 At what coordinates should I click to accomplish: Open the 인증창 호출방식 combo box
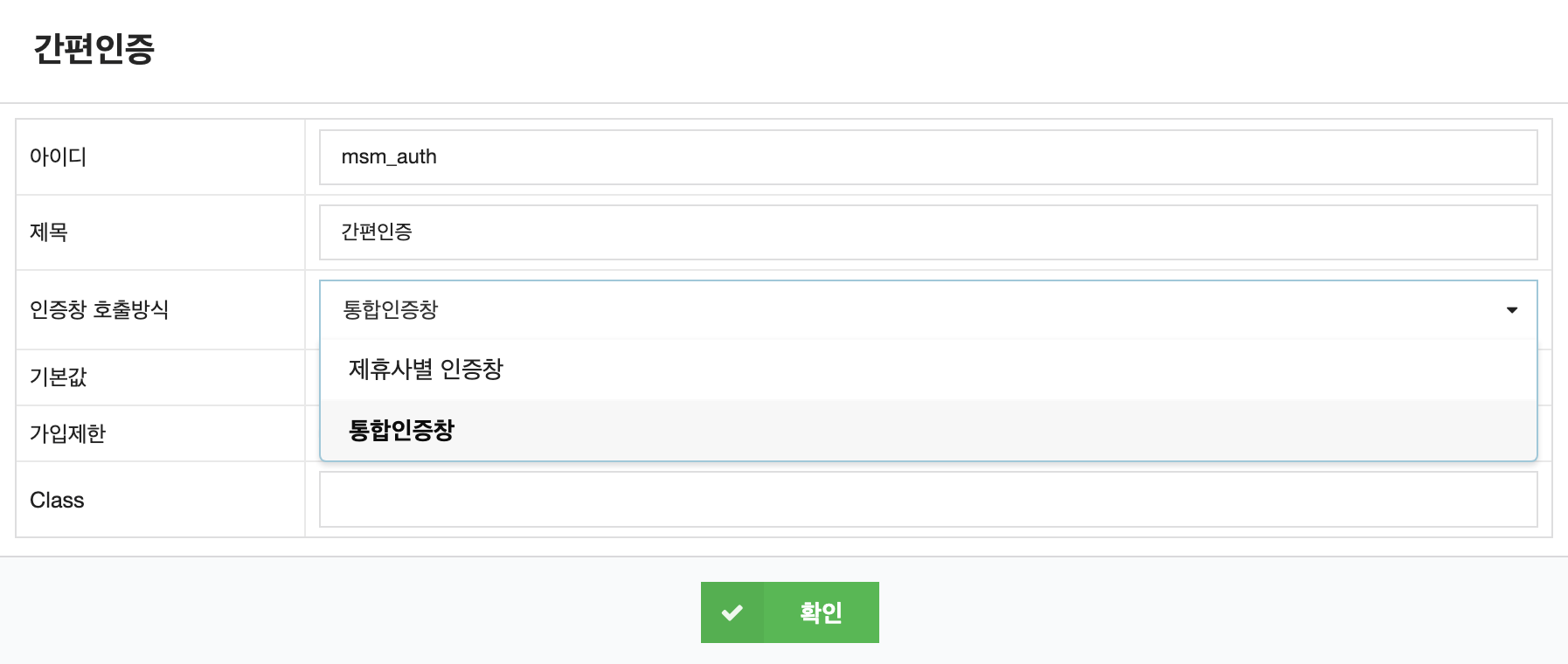point(926,310)
